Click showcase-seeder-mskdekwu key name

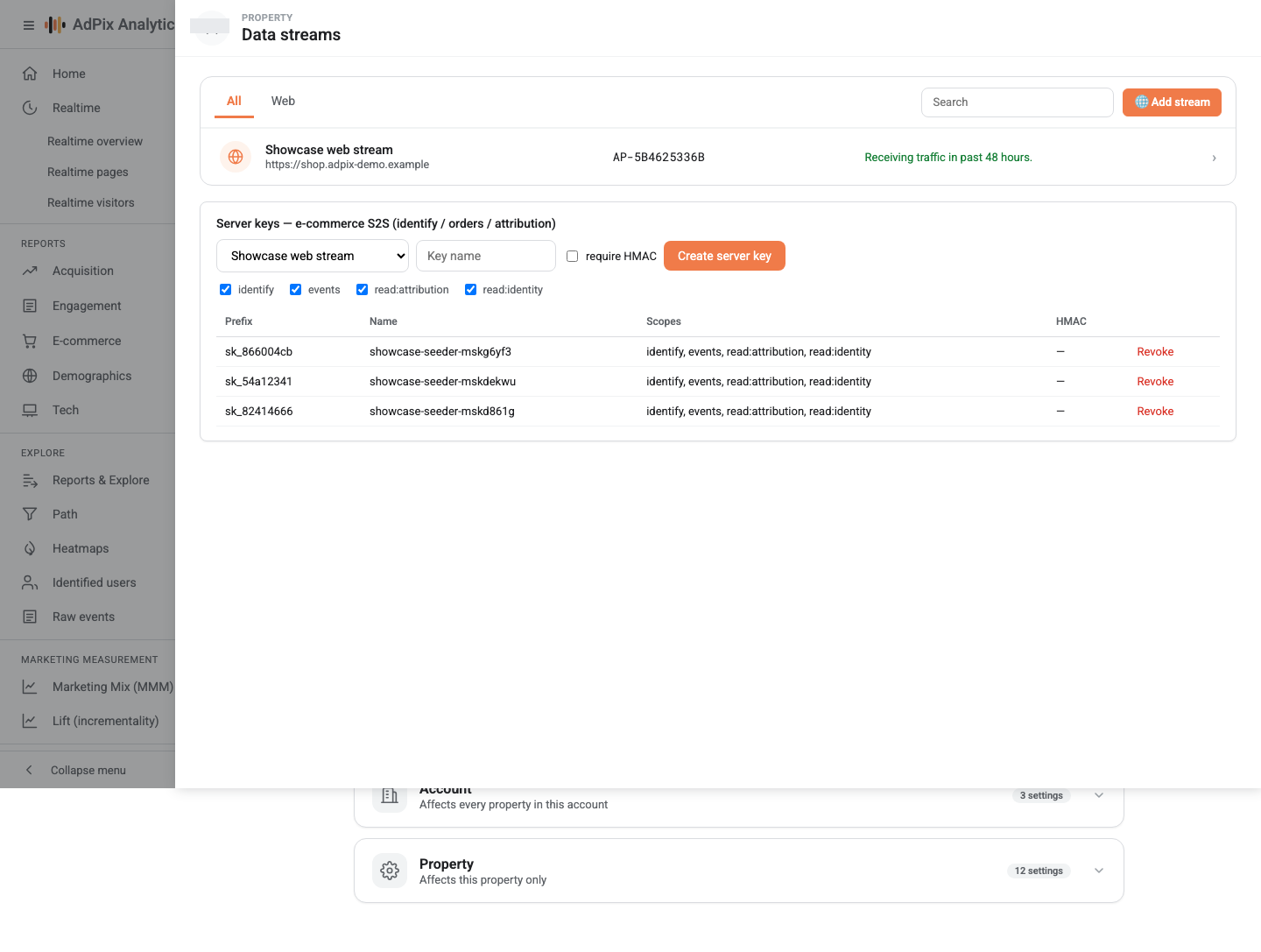(x=442, y=382)
